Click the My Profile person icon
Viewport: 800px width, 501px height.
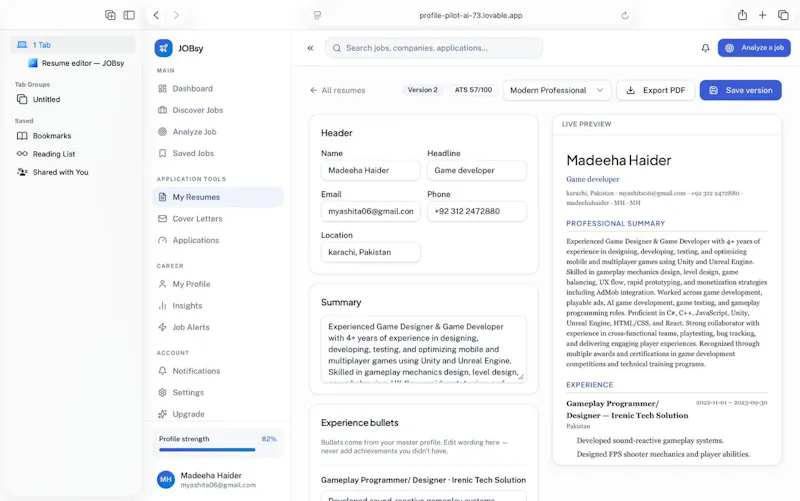tap(162, 284)
